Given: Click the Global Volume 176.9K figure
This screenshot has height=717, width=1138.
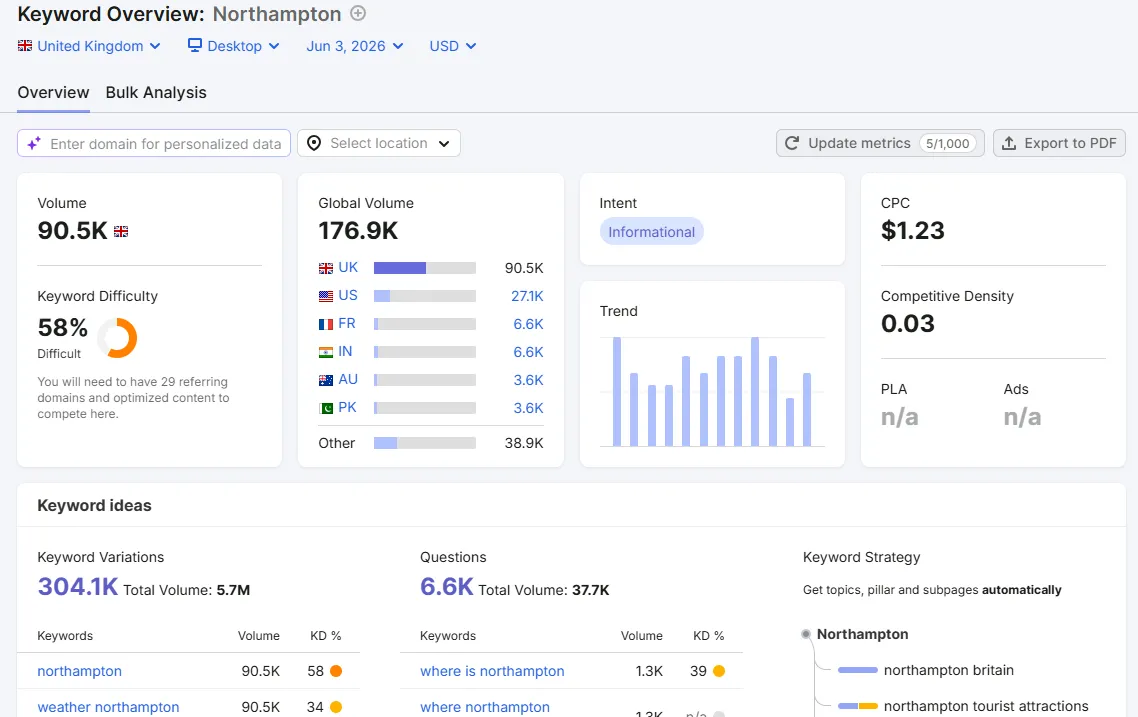Looking at the screenshot, I should [358, 231].
